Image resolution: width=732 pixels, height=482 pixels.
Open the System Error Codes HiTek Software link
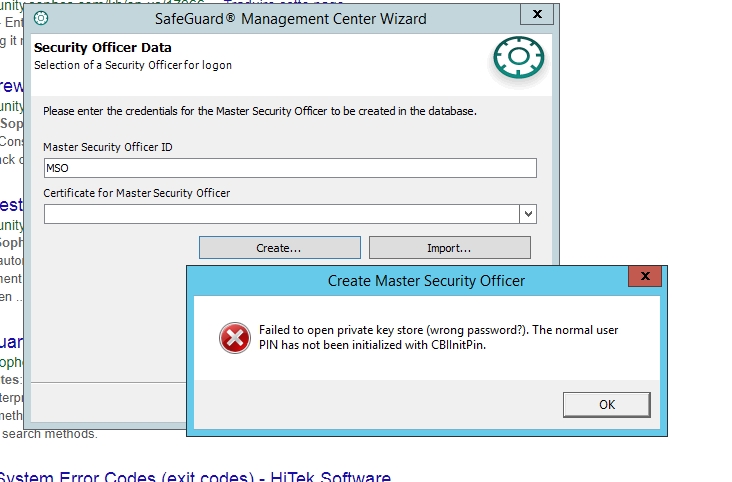click(194, 477)
